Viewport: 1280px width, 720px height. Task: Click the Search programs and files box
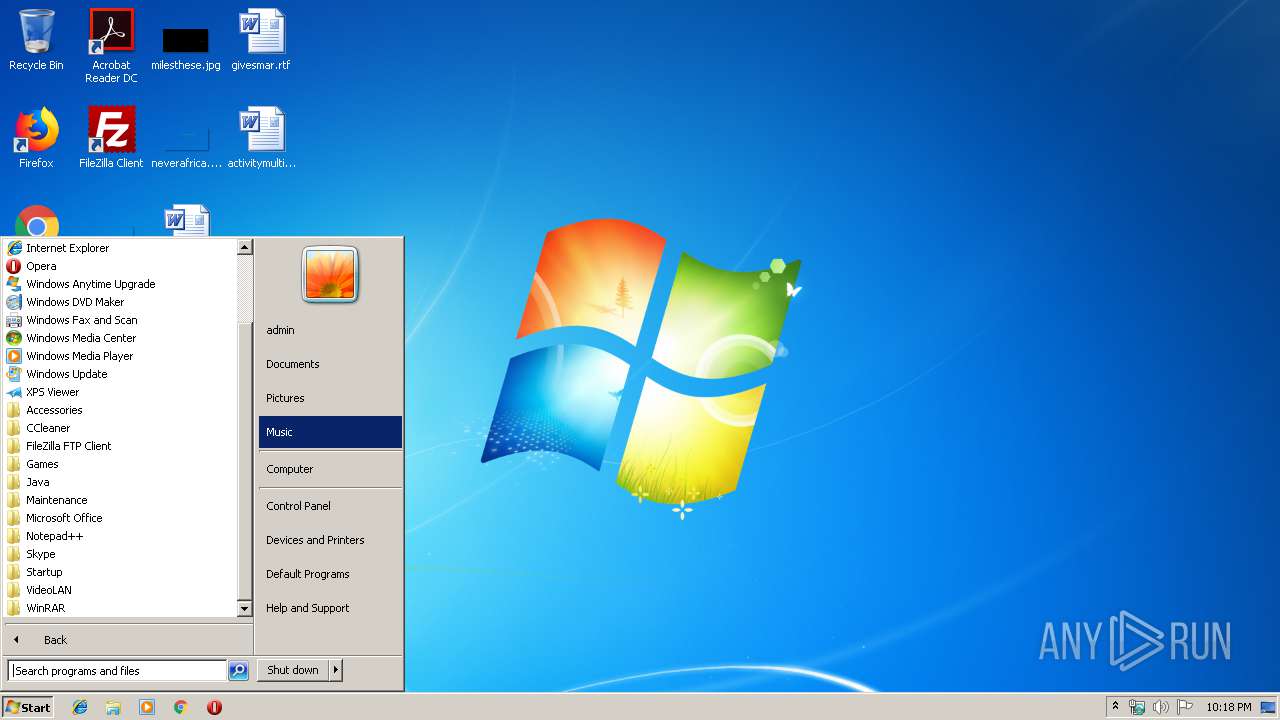pyautogui.click(x=117, y=671)
